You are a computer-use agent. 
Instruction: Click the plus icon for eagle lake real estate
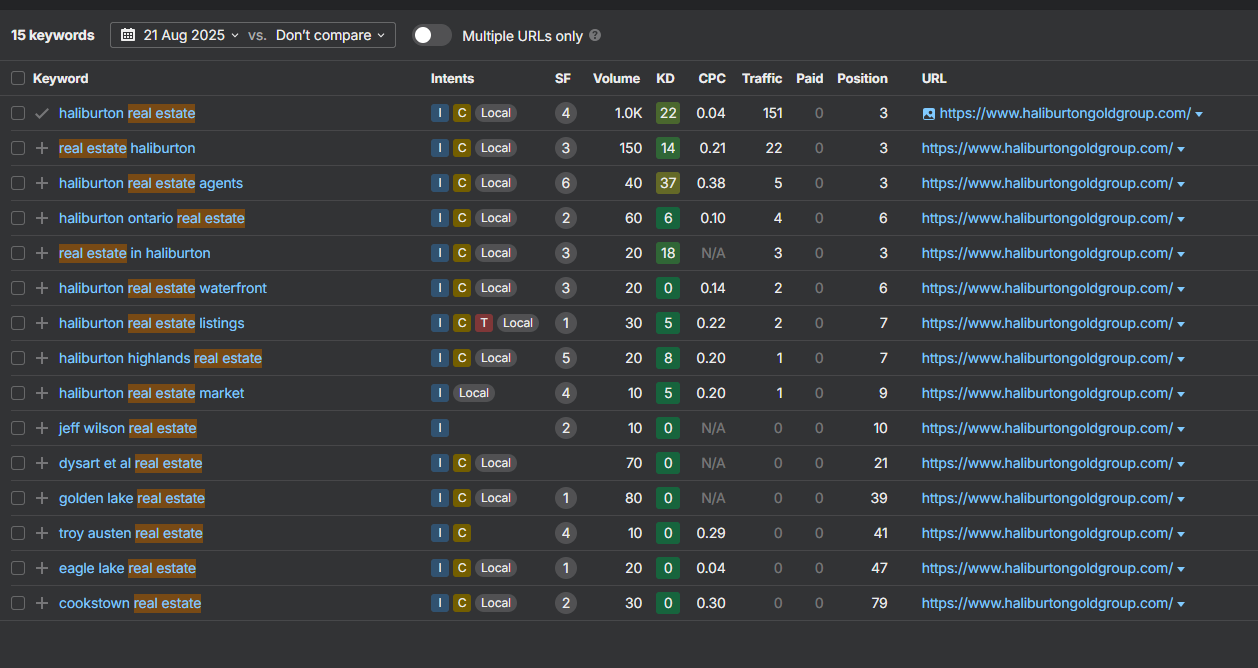point(41,568)
